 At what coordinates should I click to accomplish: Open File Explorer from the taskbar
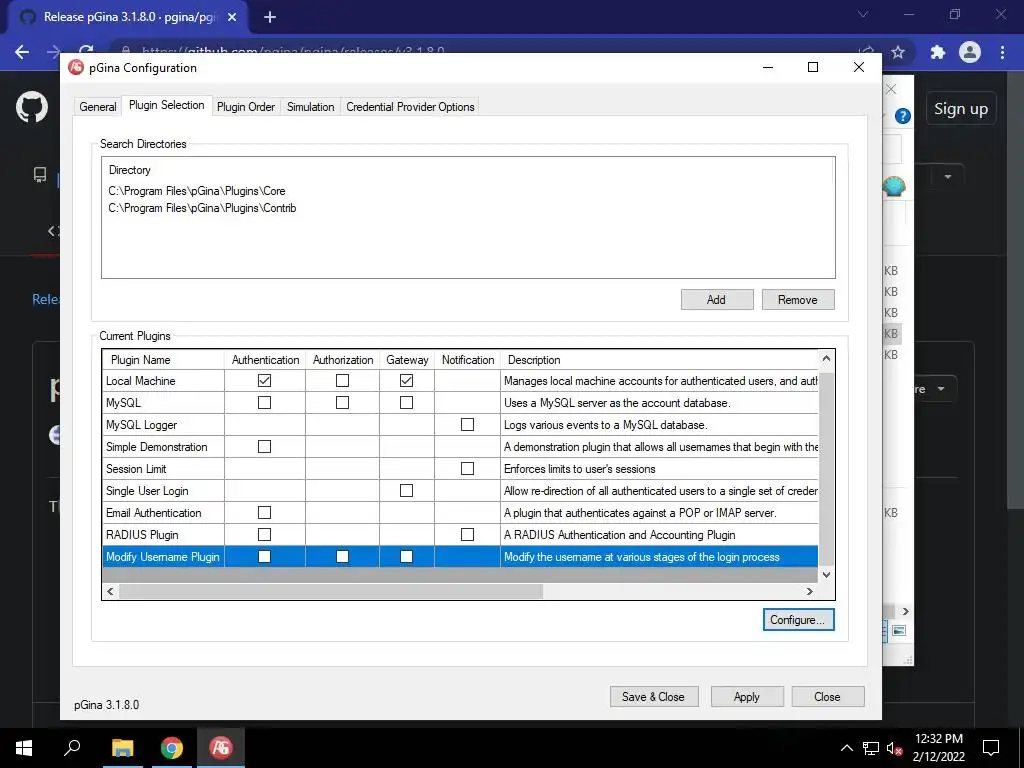point(122,747)
